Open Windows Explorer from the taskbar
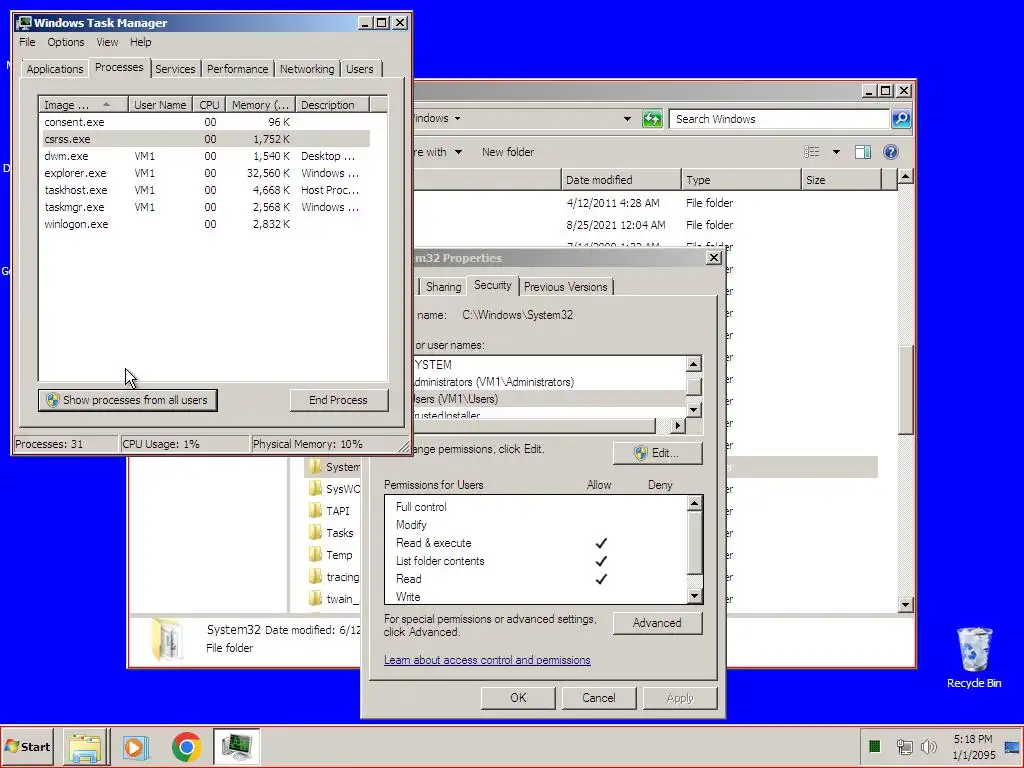 pyautogui.click(x=86, y=747)
